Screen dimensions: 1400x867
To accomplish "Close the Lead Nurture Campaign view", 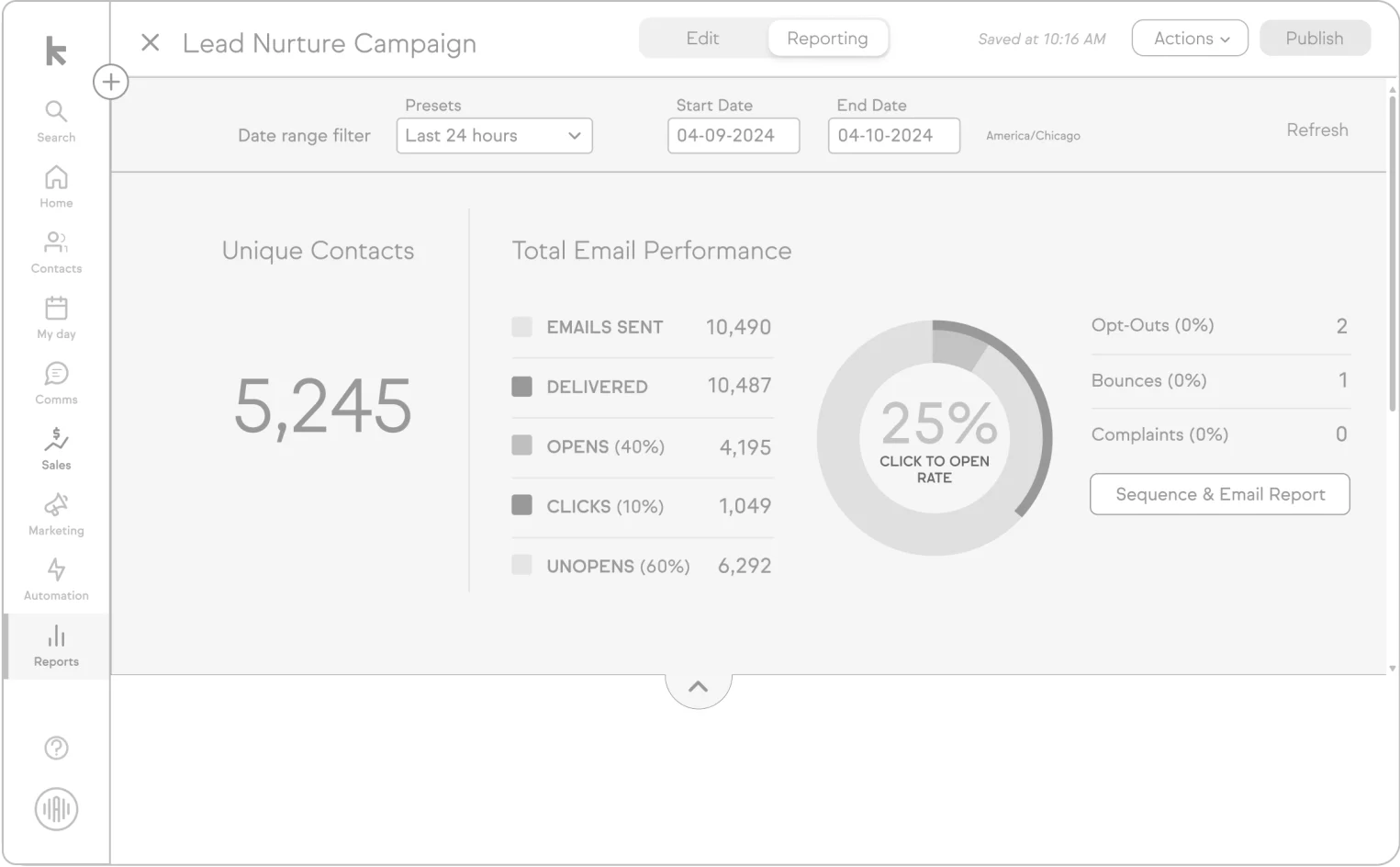I will 151,42.
